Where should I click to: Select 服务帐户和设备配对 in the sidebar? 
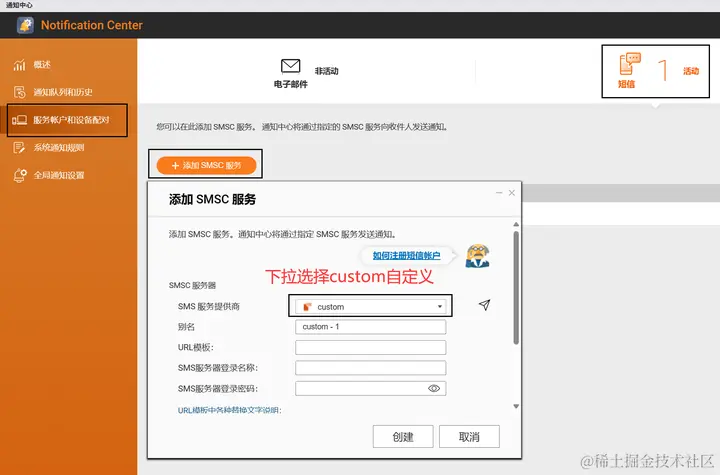tap(67, 120)
